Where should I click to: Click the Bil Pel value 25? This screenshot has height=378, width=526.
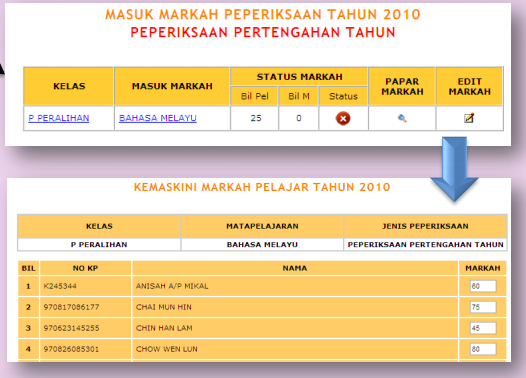tap(256, 118)
